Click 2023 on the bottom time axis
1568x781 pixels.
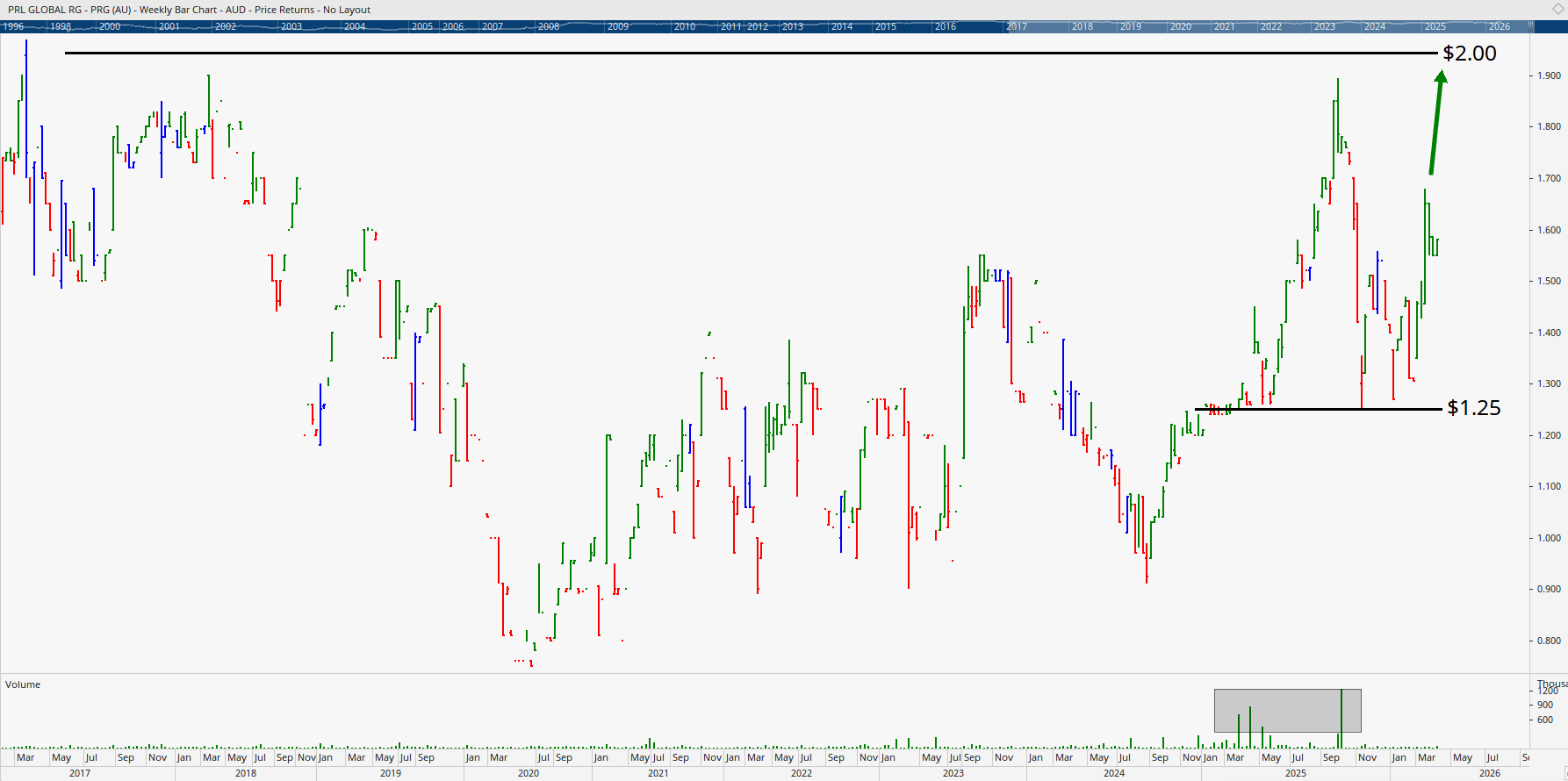pos(953,773)
